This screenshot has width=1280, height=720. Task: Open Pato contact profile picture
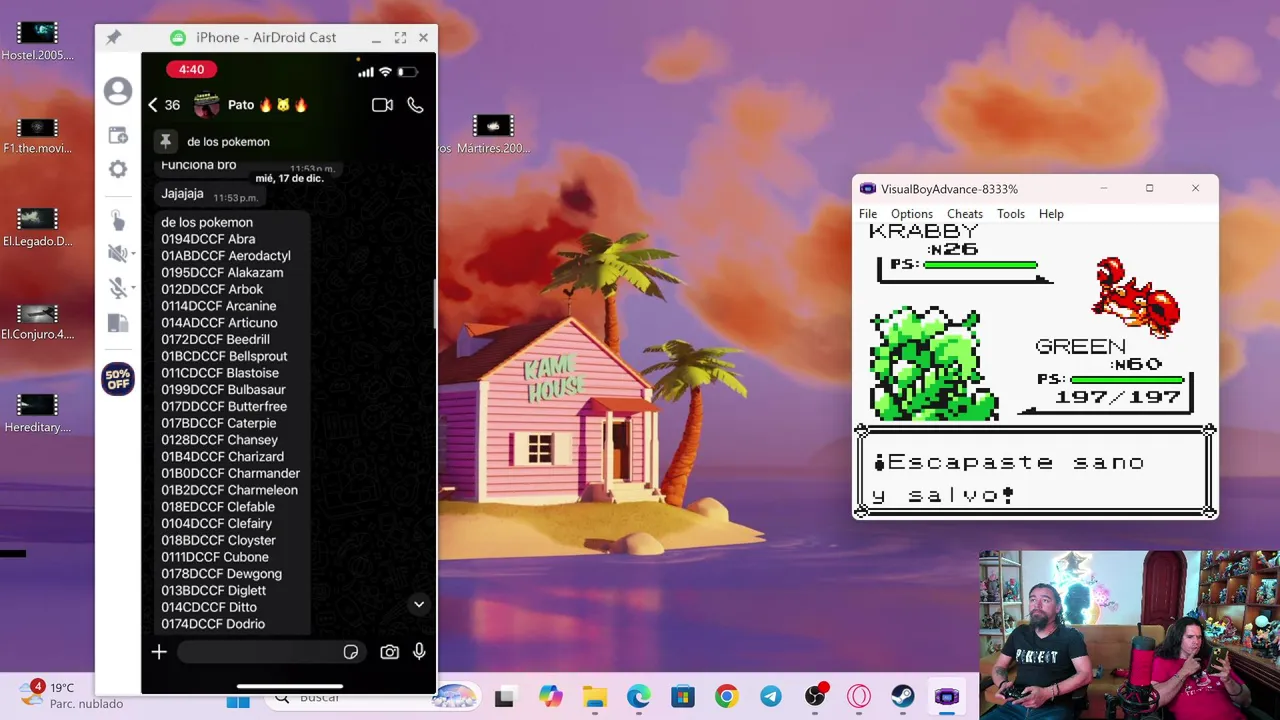pos(206,105)
